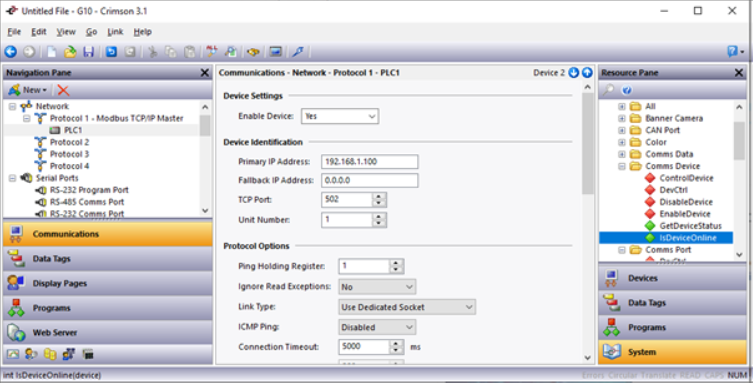Click the Primary IP Address field
The width and height of the screenshot is (753, 383).
pos(369,162)
